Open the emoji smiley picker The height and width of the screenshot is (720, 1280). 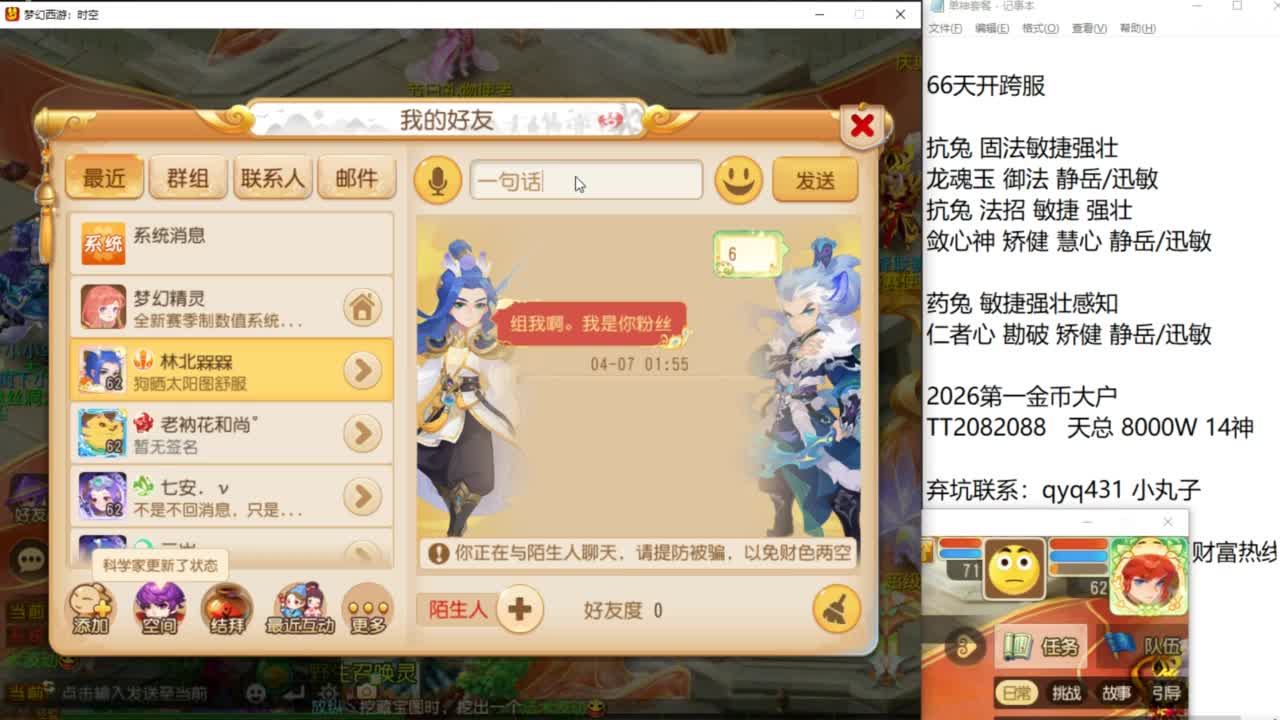(738, 180)
